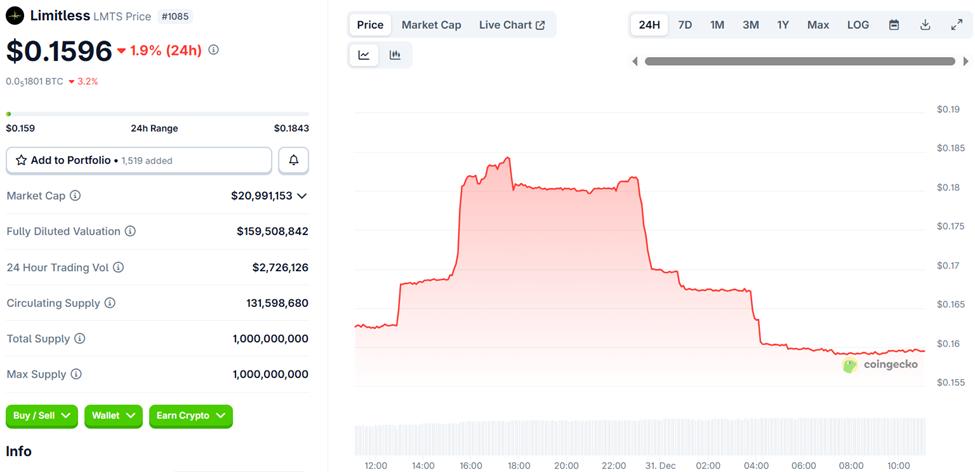Open the Buy / Sell dropdown
Viewport: 975px width, 472px height.
41,415
